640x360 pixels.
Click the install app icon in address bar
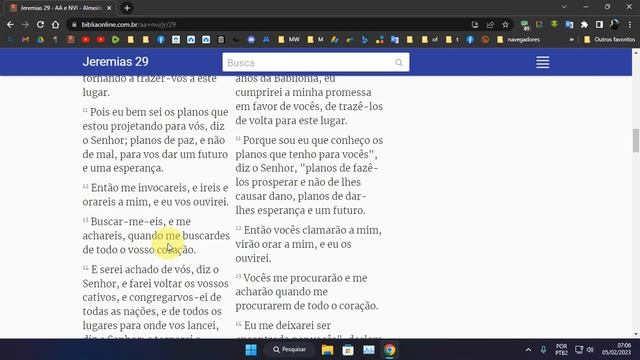click(x=475, y=24)
